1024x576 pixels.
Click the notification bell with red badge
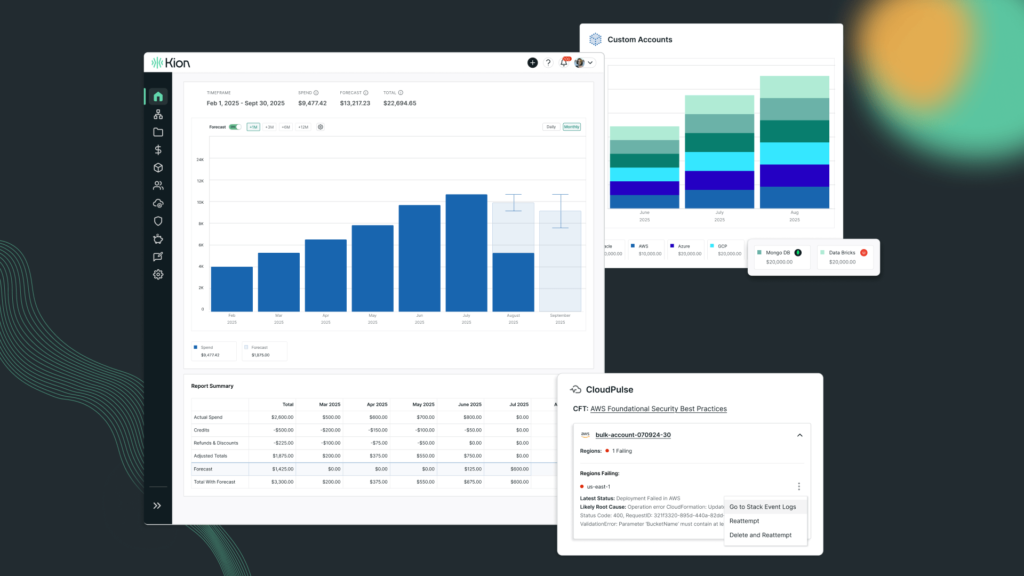point(564,63)
